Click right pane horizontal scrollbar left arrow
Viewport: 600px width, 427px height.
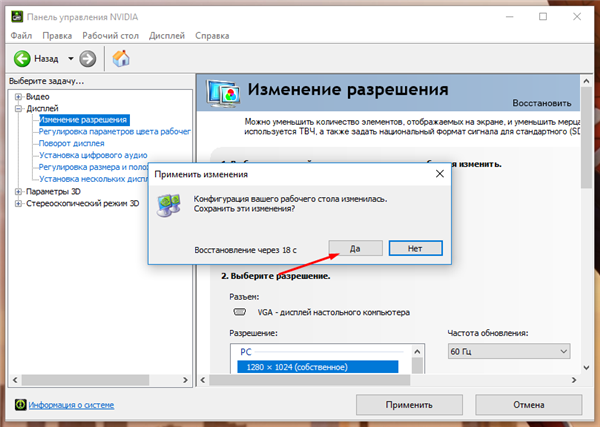click(x=203, y=380)
